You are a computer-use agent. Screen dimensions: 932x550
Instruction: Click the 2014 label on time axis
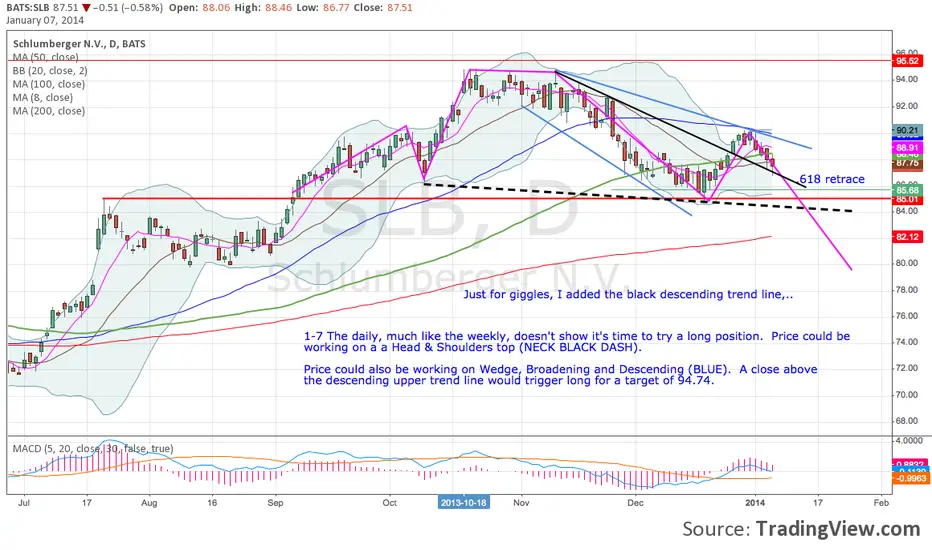click(x=755, y=502)
